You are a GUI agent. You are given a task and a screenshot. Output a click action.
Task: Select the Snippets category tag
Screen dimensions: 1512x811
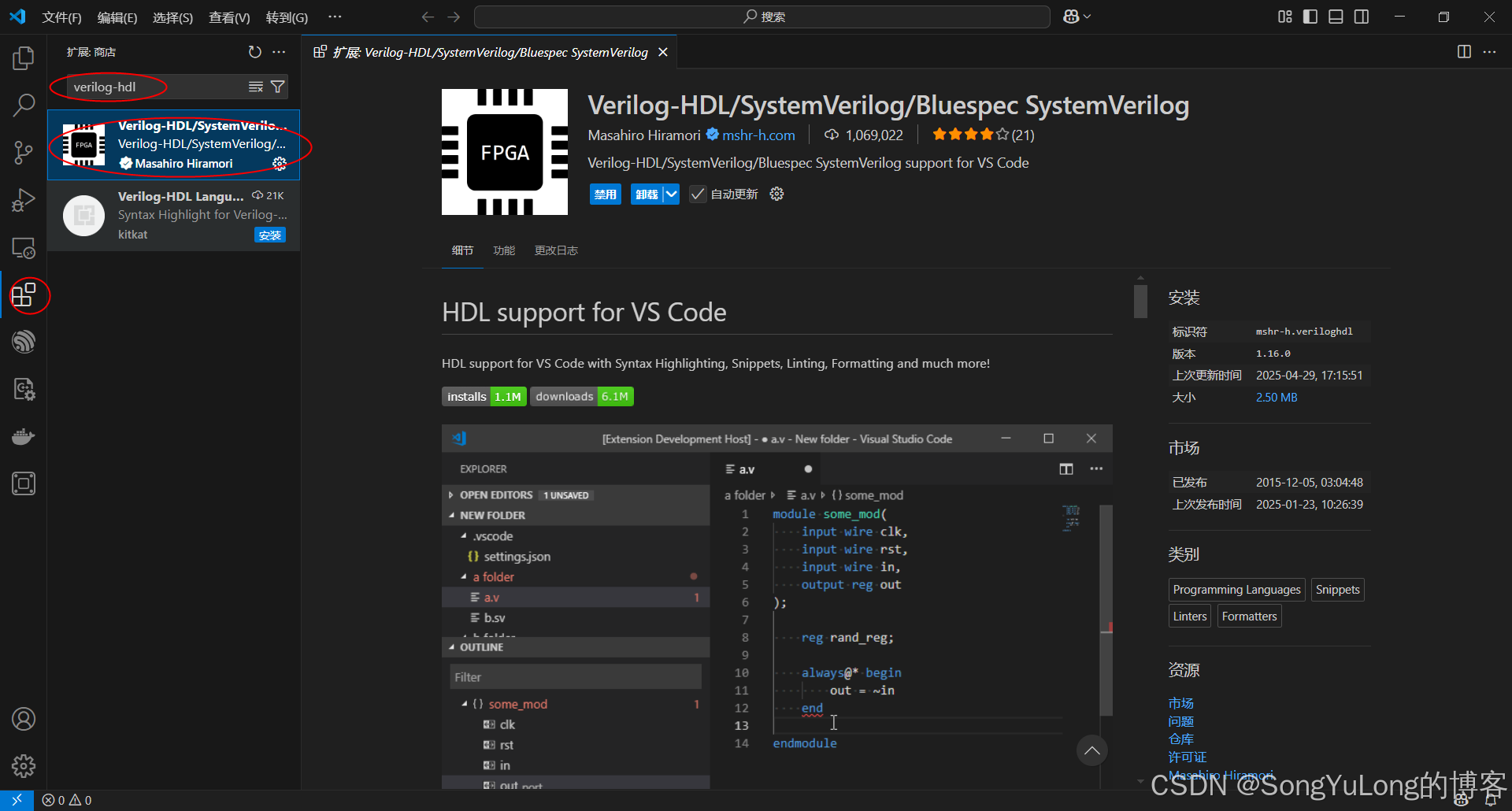(1337, 590)
